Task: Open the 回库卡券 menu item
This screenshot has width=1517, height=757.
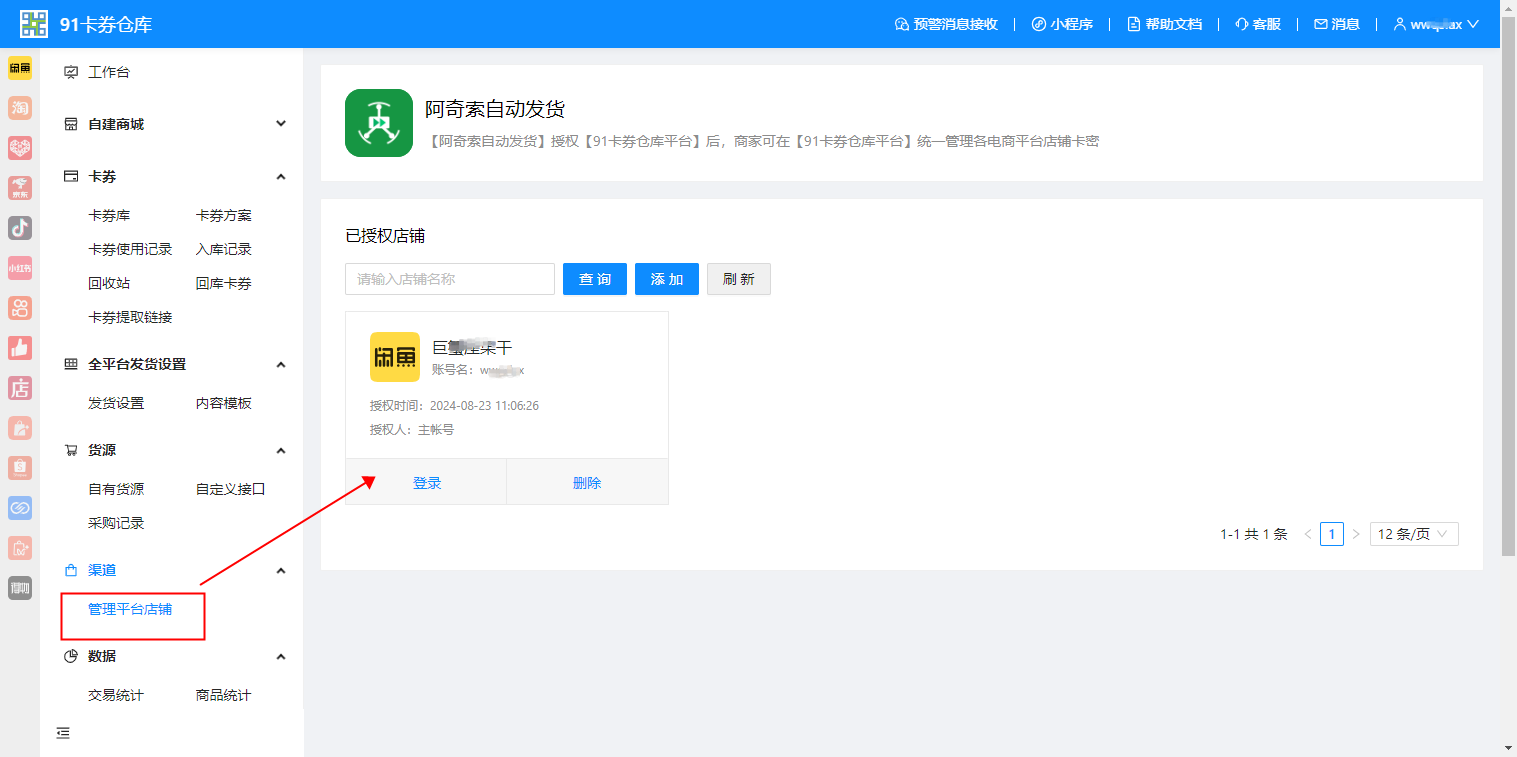Action: point(224,283)
